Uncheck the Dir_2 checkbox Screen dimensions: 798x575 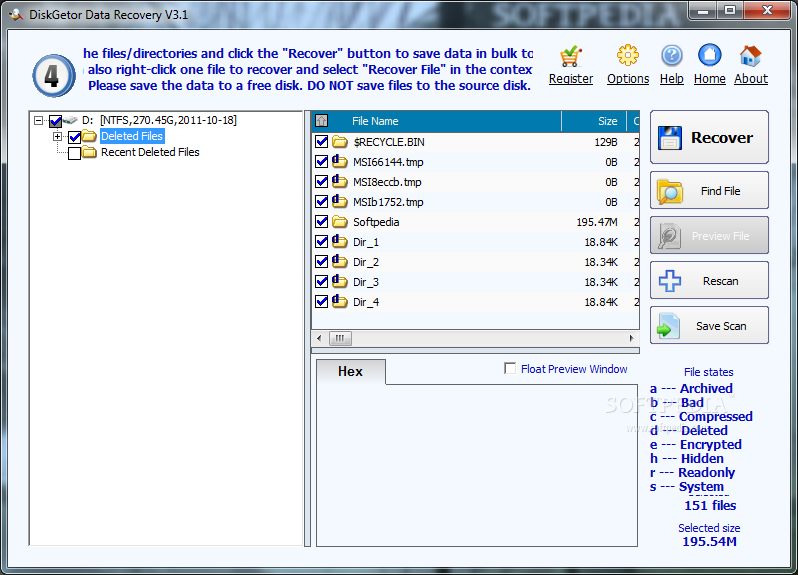321,262
